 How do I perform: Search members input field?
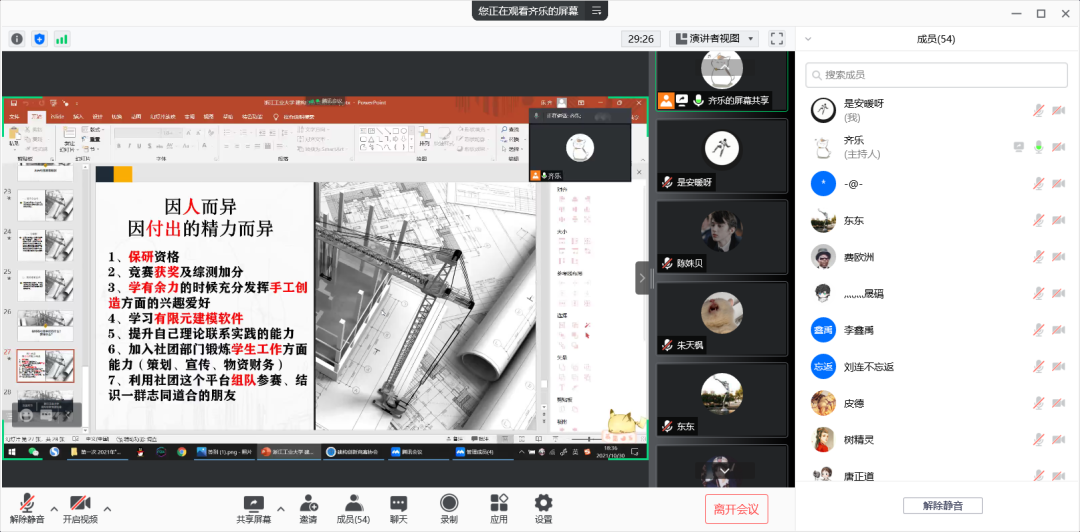coord(937,74)
